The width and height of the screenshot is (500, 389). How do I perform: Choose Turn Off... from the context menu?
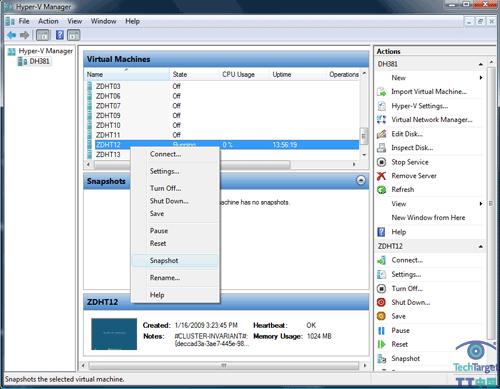pos(175,188)
